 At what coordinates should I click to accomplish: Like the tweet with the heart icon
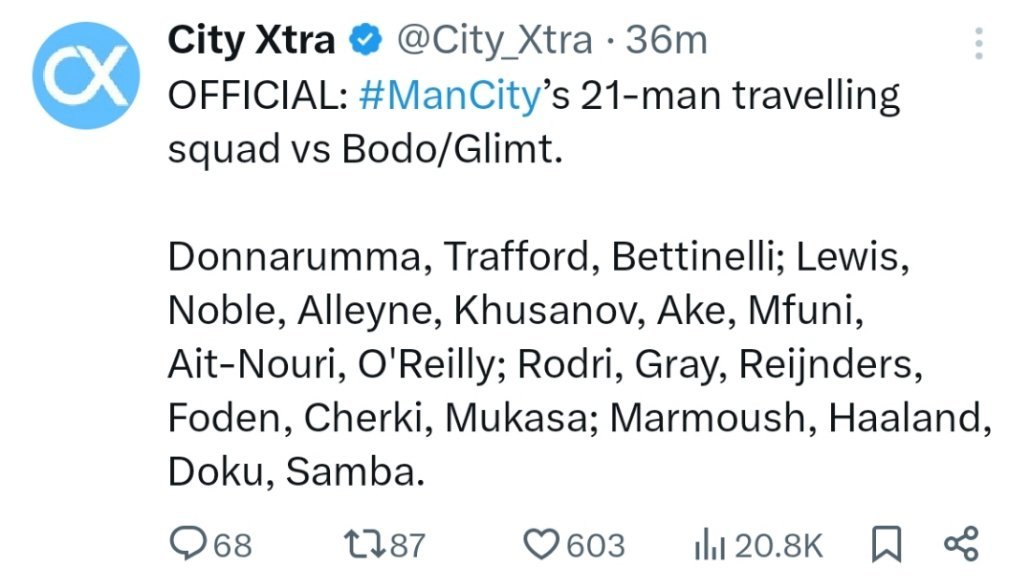pos(541,545)
